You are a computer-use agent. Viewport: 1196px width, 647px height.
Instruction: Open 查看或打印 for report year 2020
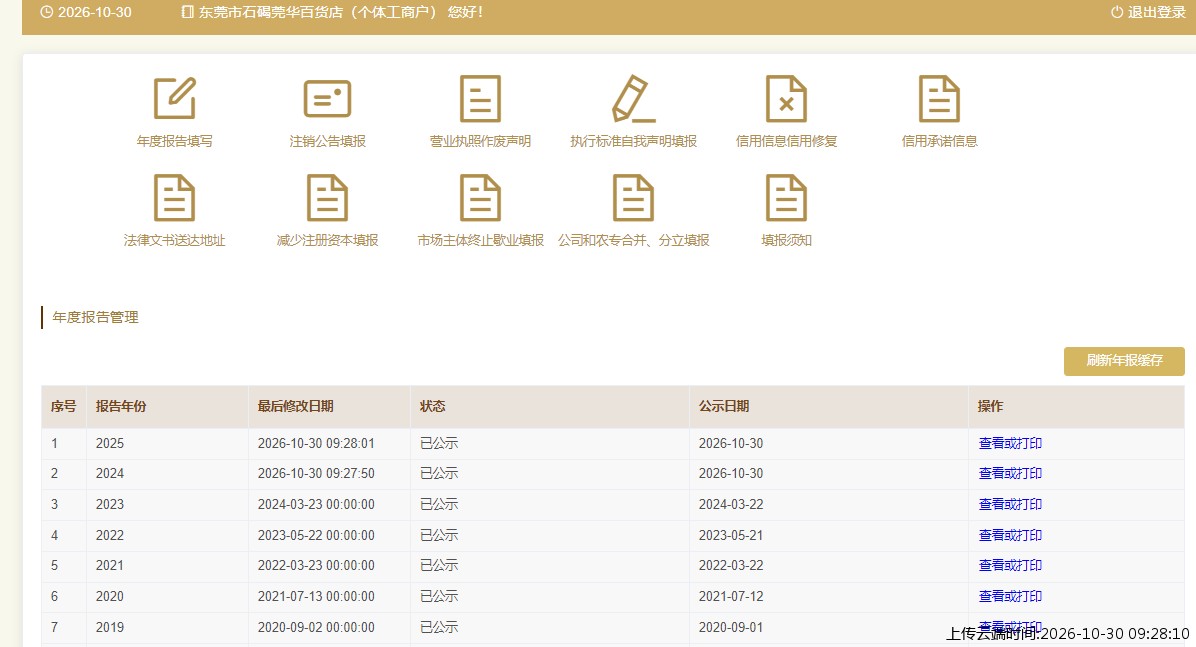(x=1010, y=597)
